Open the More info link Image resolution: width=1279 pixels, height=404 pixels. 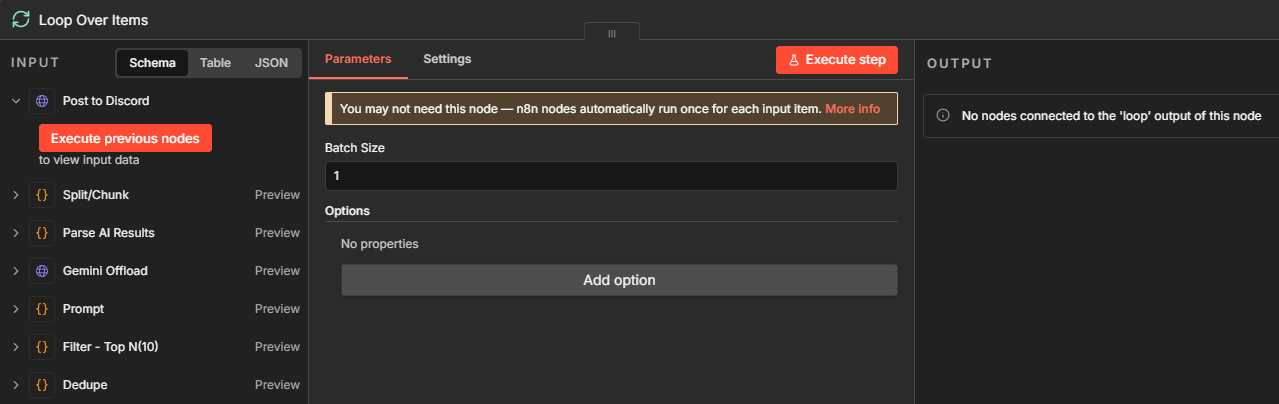click(852, 109)
